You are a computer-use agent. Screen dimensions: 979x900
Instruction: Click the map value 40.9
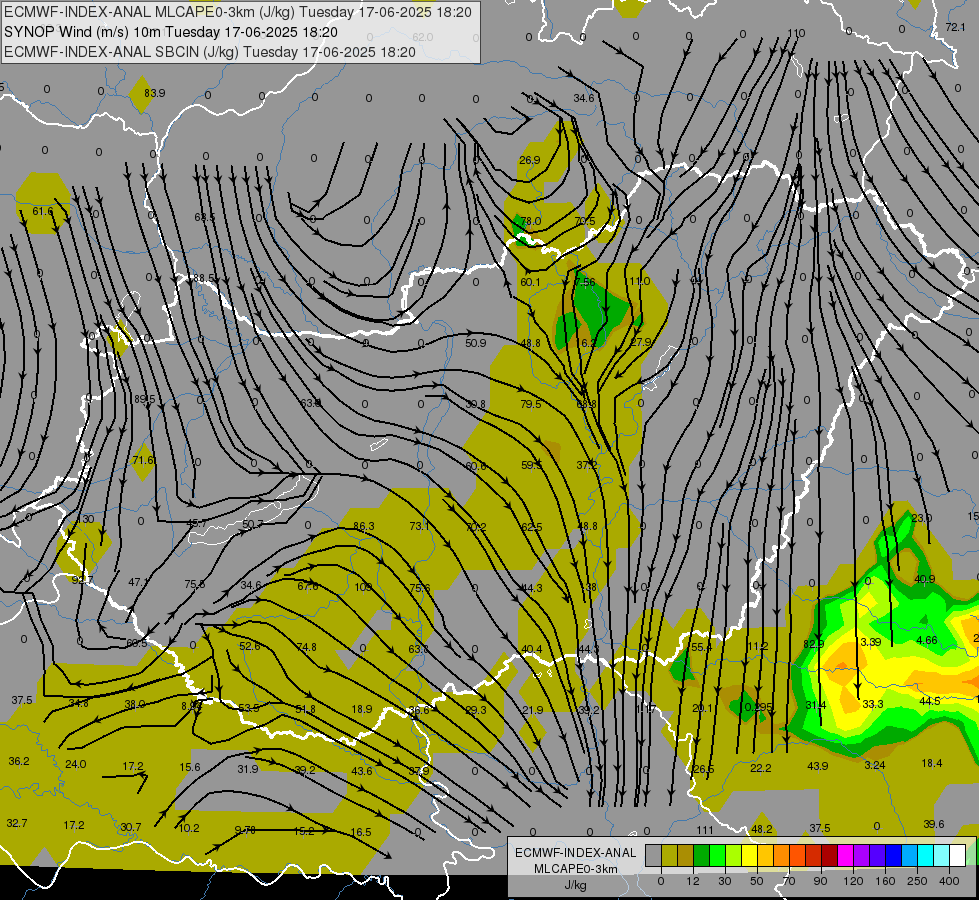tap(924, 579)
